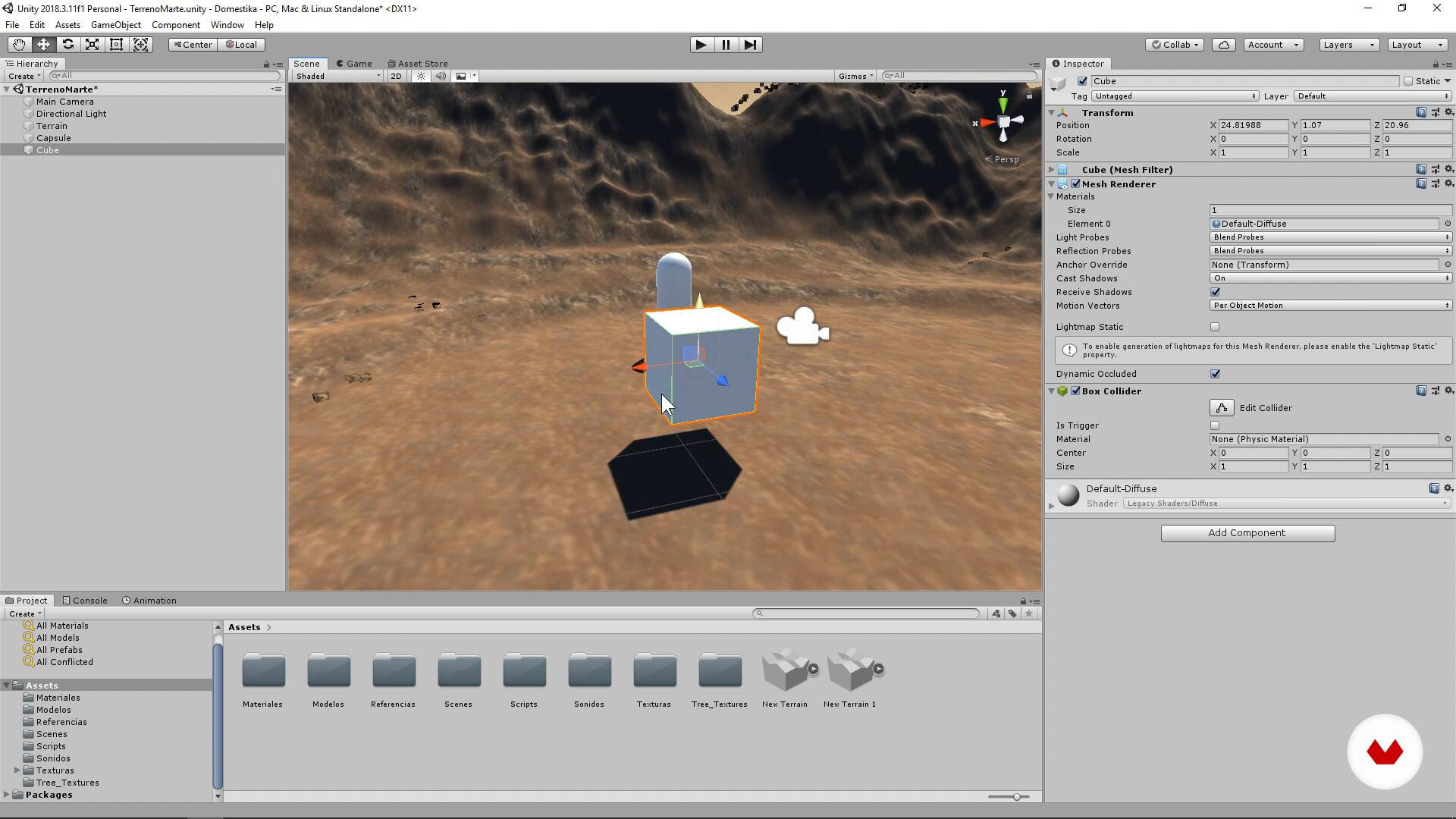This screenshot has width=1456, height=819.
Task: Click favorites star icon in Project
Action: coord(1029,613)
